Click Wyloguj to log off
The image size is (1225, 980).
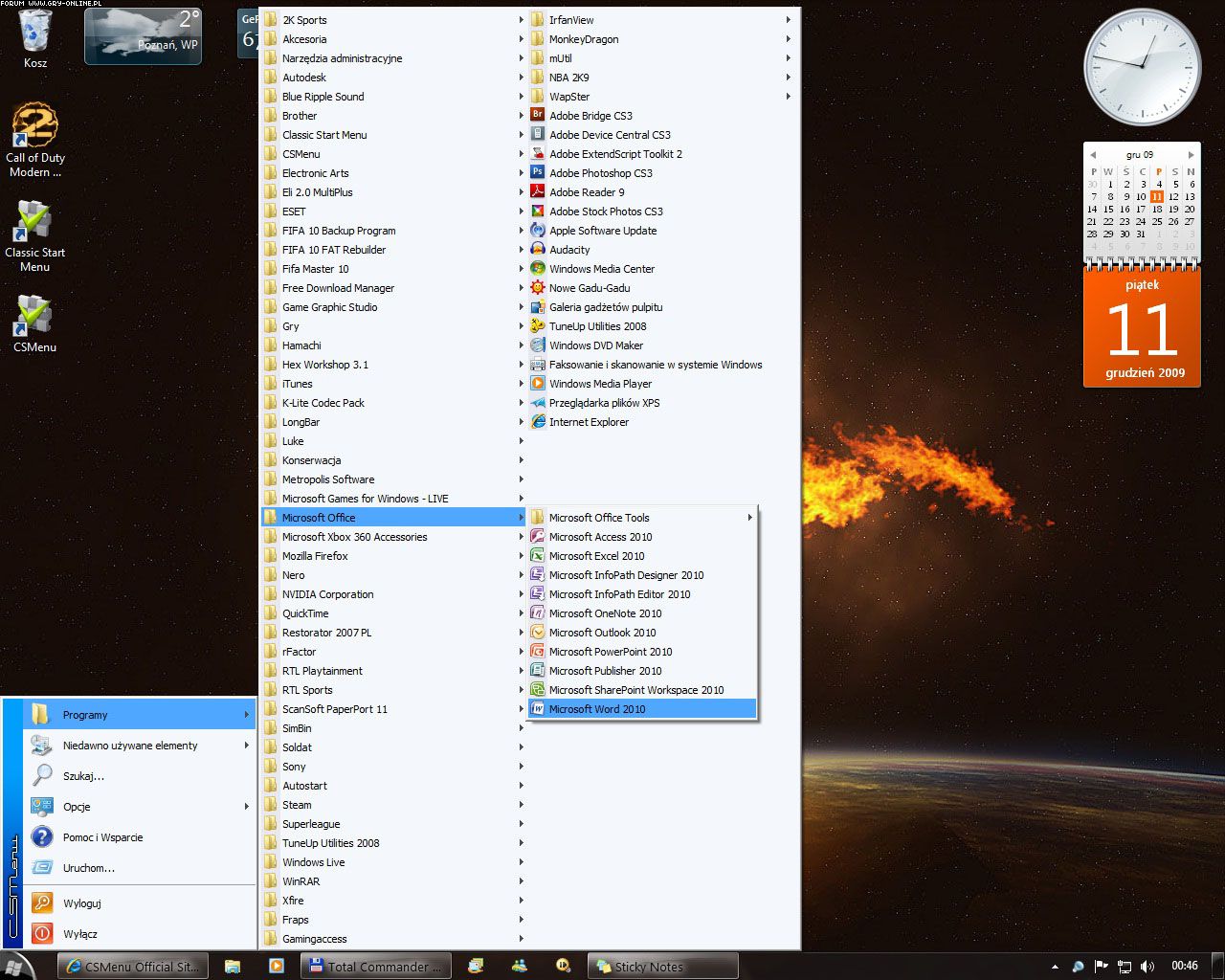[x=82, y=903]
